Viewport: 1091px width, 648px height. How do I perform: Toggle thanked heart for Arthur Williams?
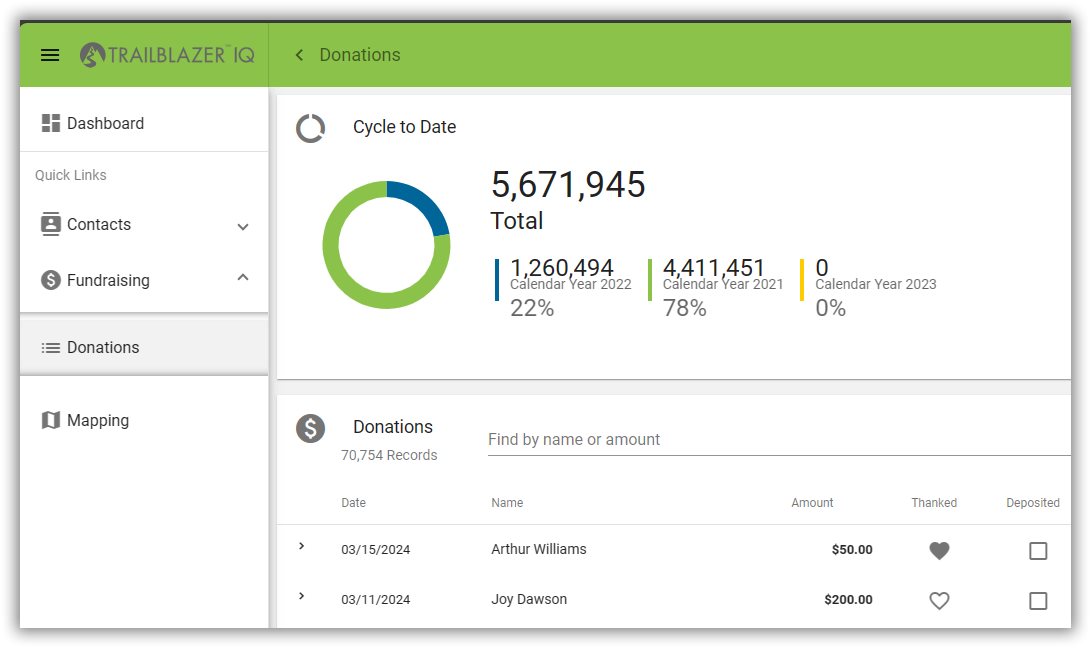pos(939,550)
